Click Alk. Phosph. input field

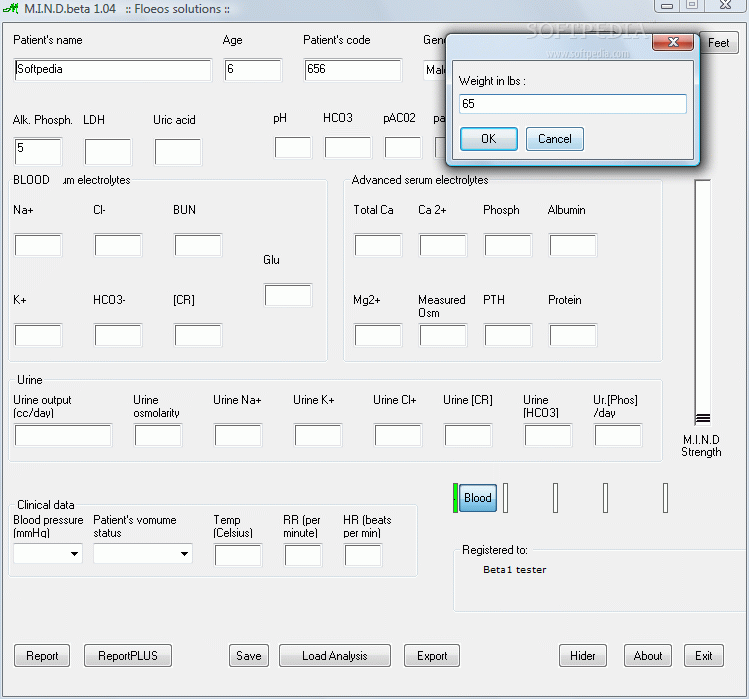tap(38, 152)
